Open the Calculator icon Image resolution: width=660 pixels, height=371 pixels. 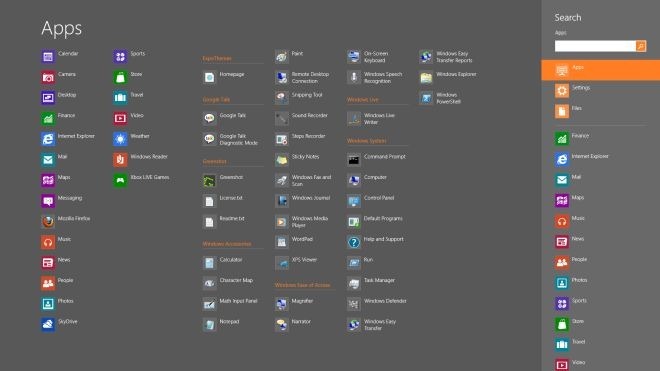click(209, 263)
